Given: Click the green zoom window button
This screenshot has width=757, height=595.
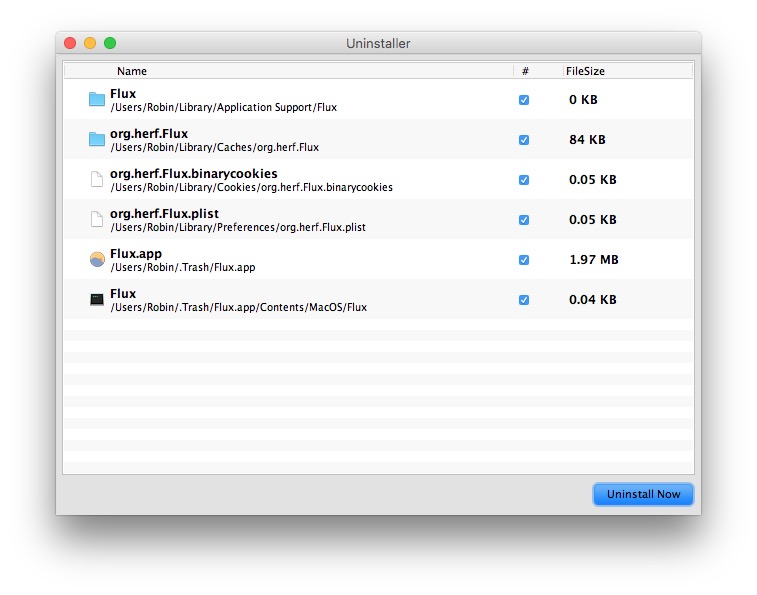Looking at the screenshot, I should [x=110, y=43].
